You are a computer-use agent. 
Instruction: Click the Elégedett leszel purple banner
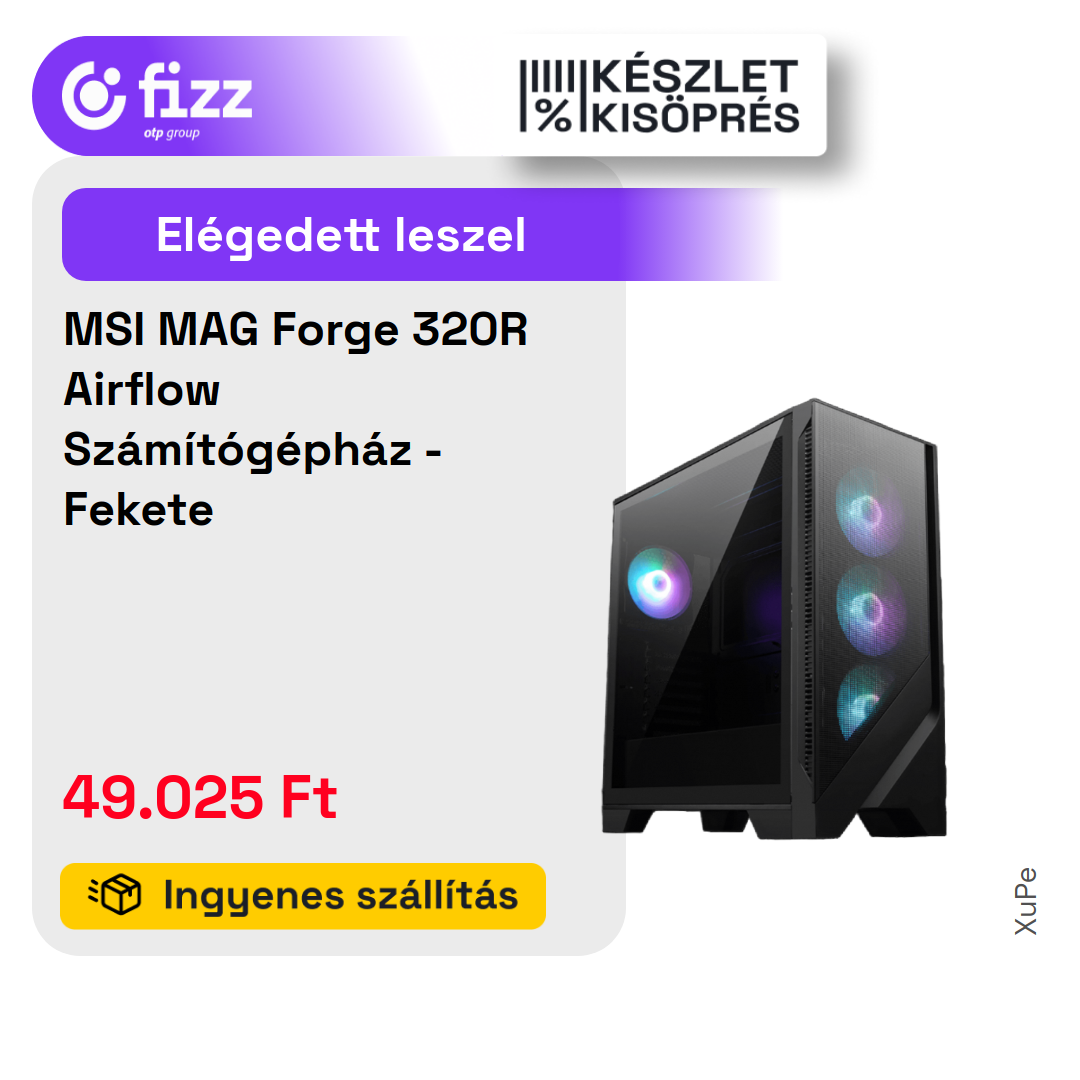point(422,234)
